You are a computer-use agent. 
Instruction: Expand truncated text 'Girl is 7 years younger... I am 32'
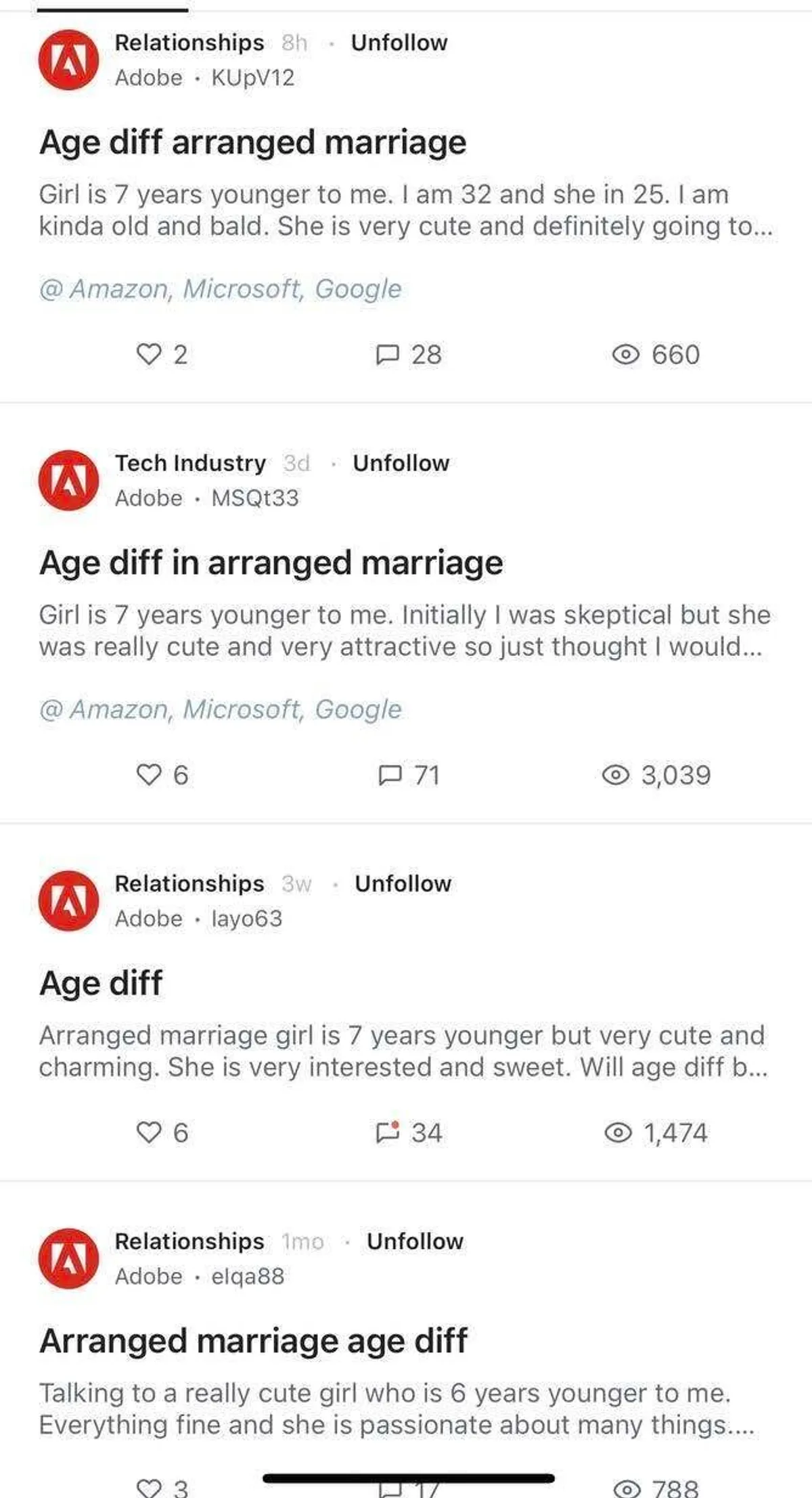(405, 210)
